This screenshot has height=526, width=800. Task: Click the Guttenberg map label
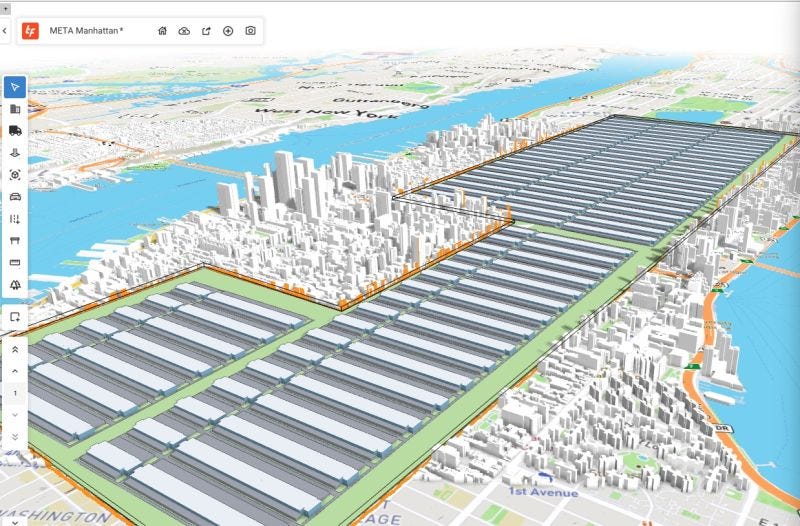pyautogui.click(x=381, y=103)
